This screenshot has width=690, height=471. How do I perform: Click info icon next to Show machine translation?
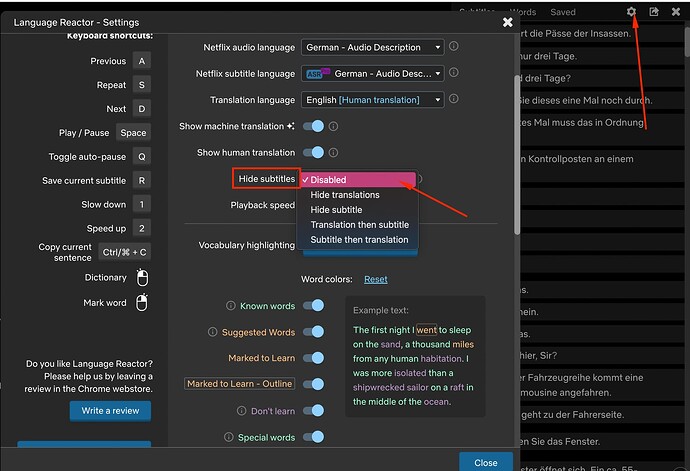click(x=334, y=127)
